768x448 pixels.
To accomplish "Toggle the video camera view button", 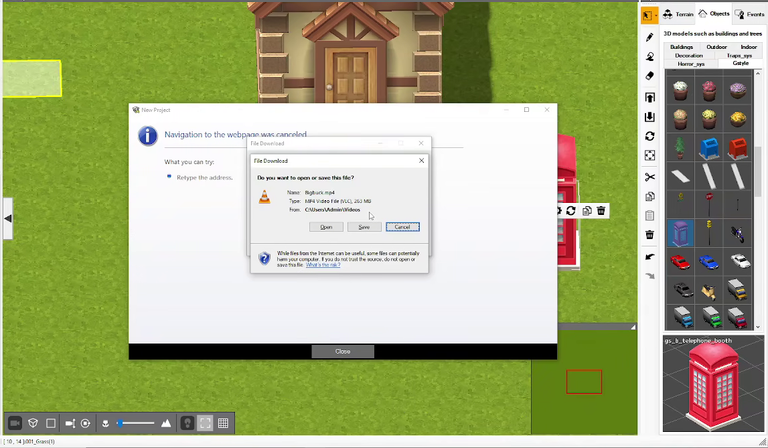I will (15, 423).
